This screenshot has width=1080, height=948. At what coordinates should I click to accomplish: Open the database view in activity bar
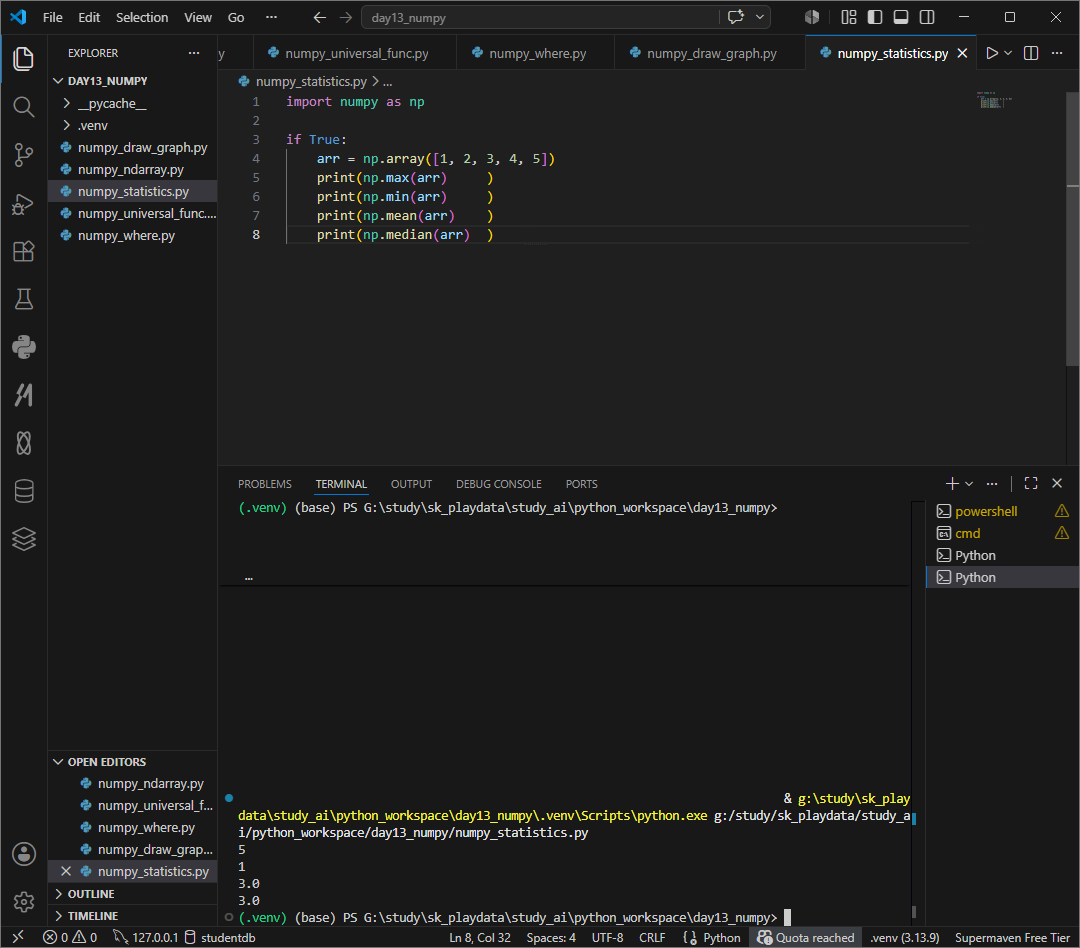pos(23,491)
